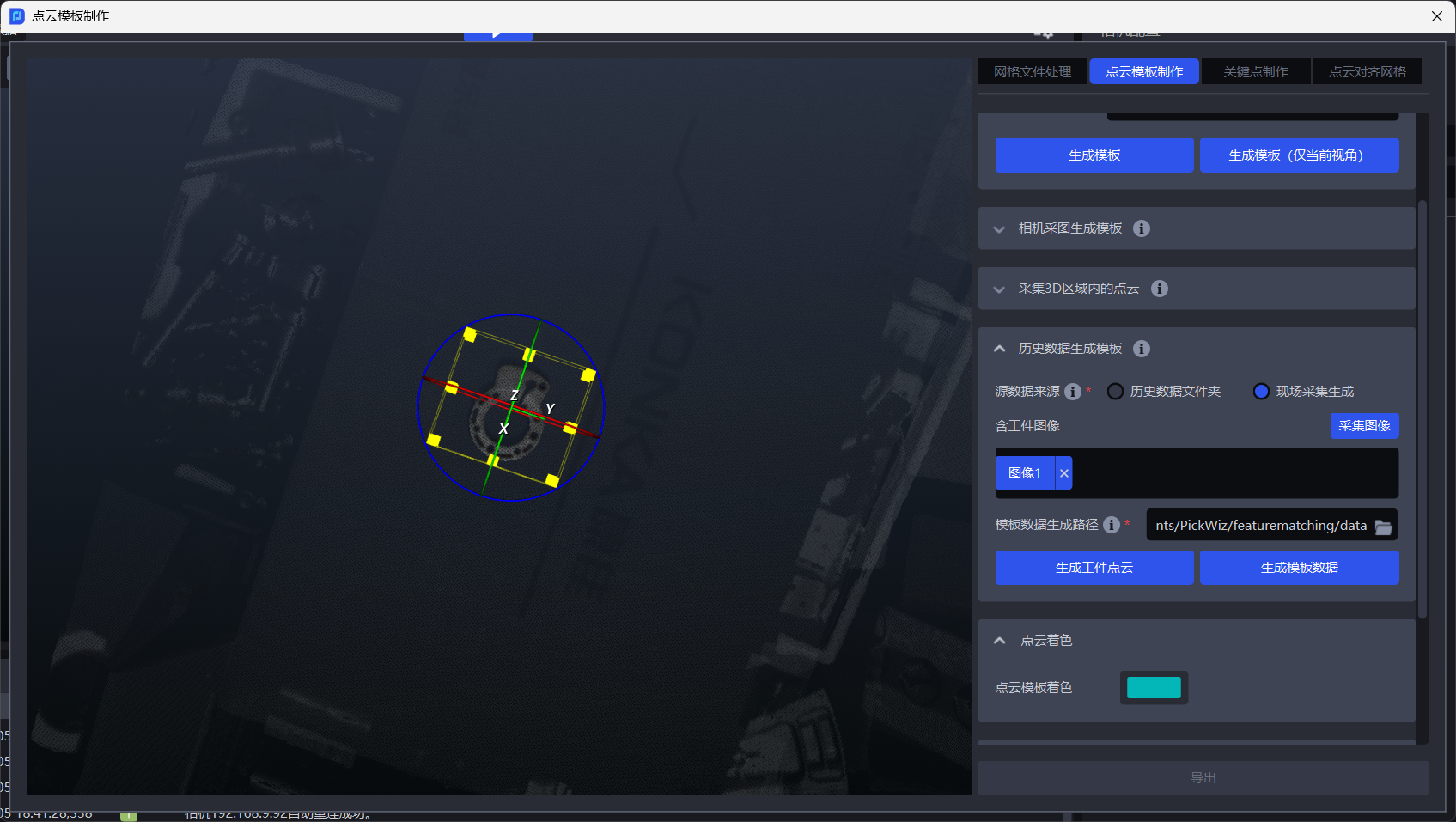1456x822 pixels.
Task: Select 现场采集生成 radio option
Action: 1261,392
